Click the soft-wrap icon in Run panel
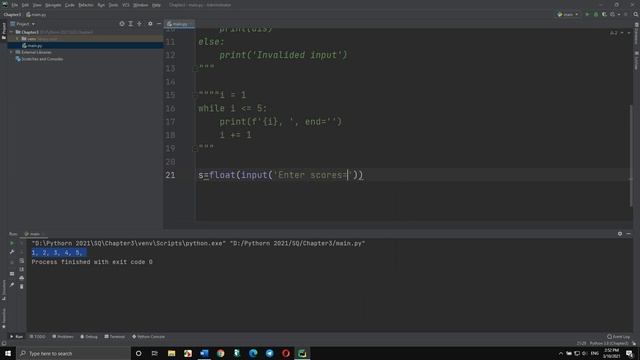The width and height of the screenshot is (640, 360). coord(22,260)
